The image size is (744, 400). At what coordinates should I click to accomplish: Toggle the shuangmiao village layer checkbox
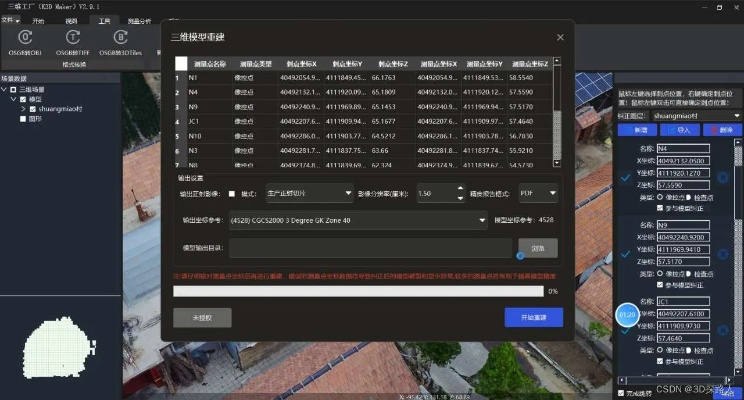coord(31,108)
